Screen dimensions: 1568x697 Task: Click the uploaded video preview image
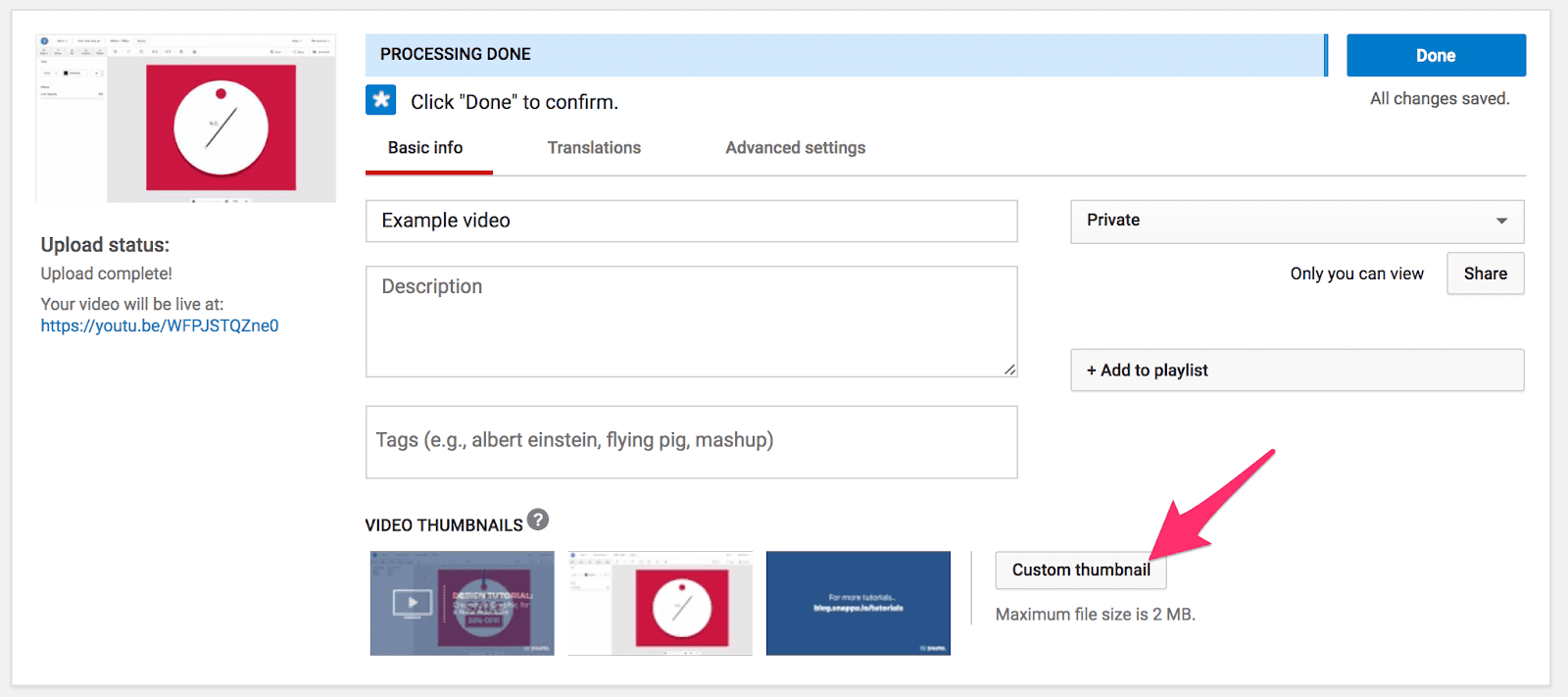pyautogui.click(x=186, y=119)
